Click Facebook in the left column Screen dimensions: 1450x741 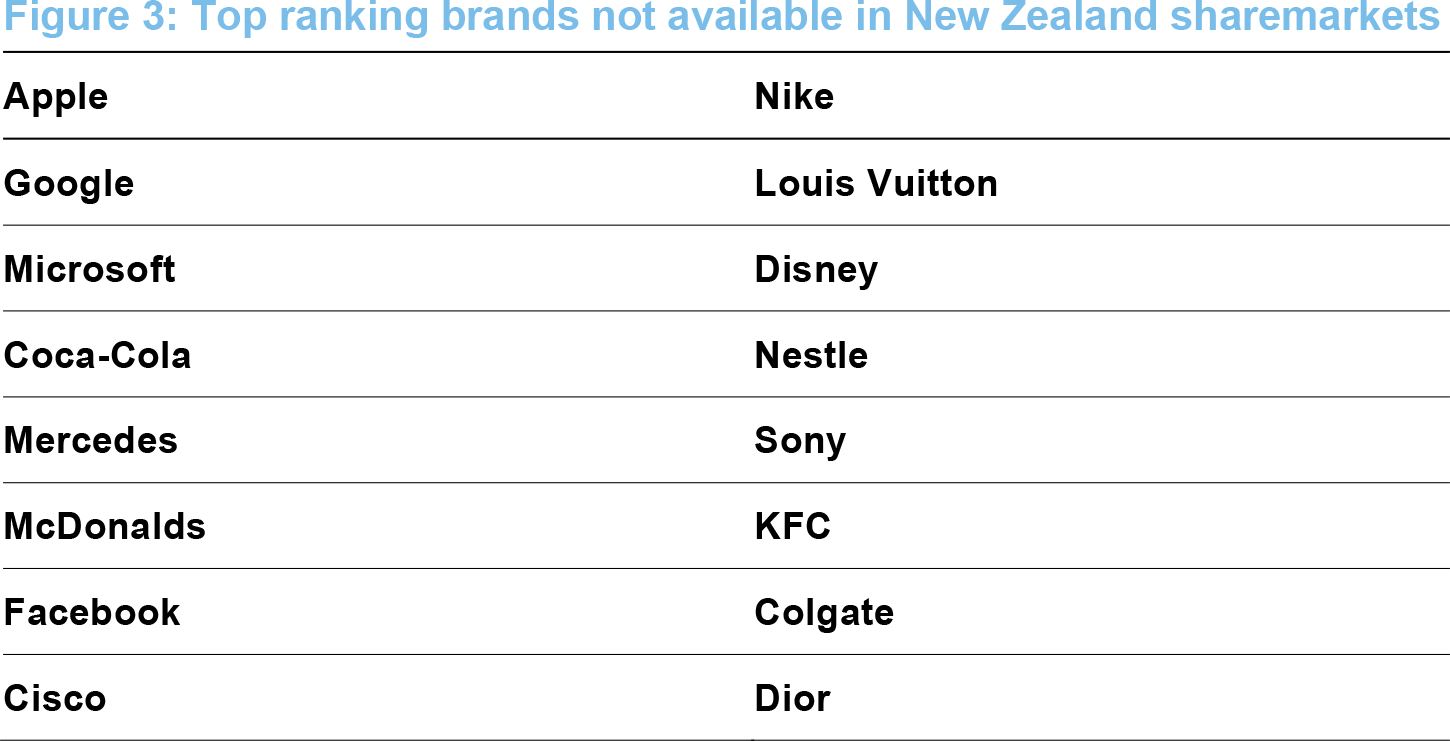[x=92, y=613]
